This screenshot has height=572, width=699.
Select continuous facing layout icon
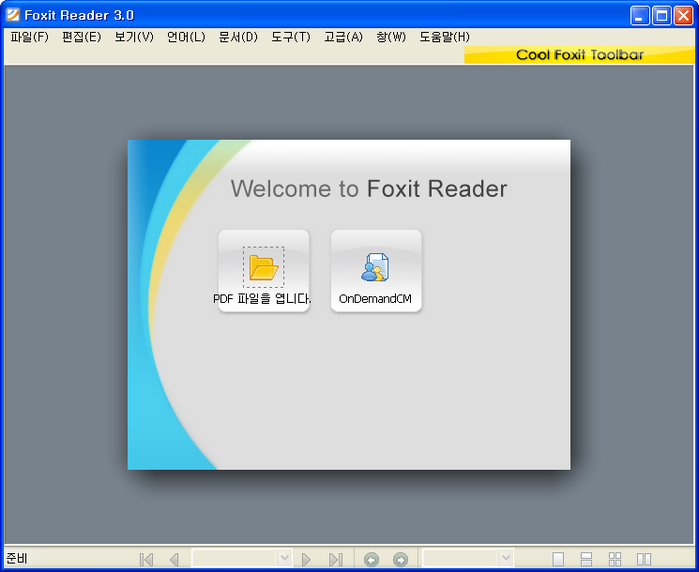[x=615, y=559]
